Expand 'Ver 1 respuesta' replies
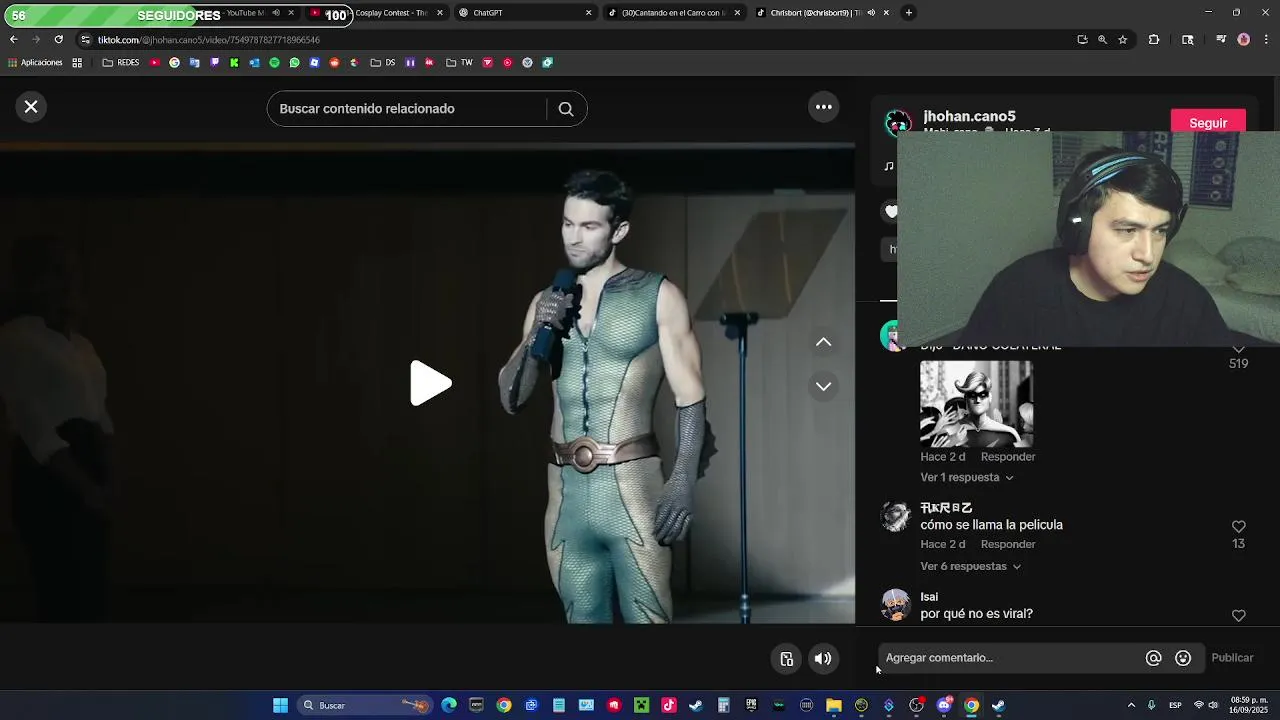The height and width of the screenshot is (720, 1280). (967, 478)
